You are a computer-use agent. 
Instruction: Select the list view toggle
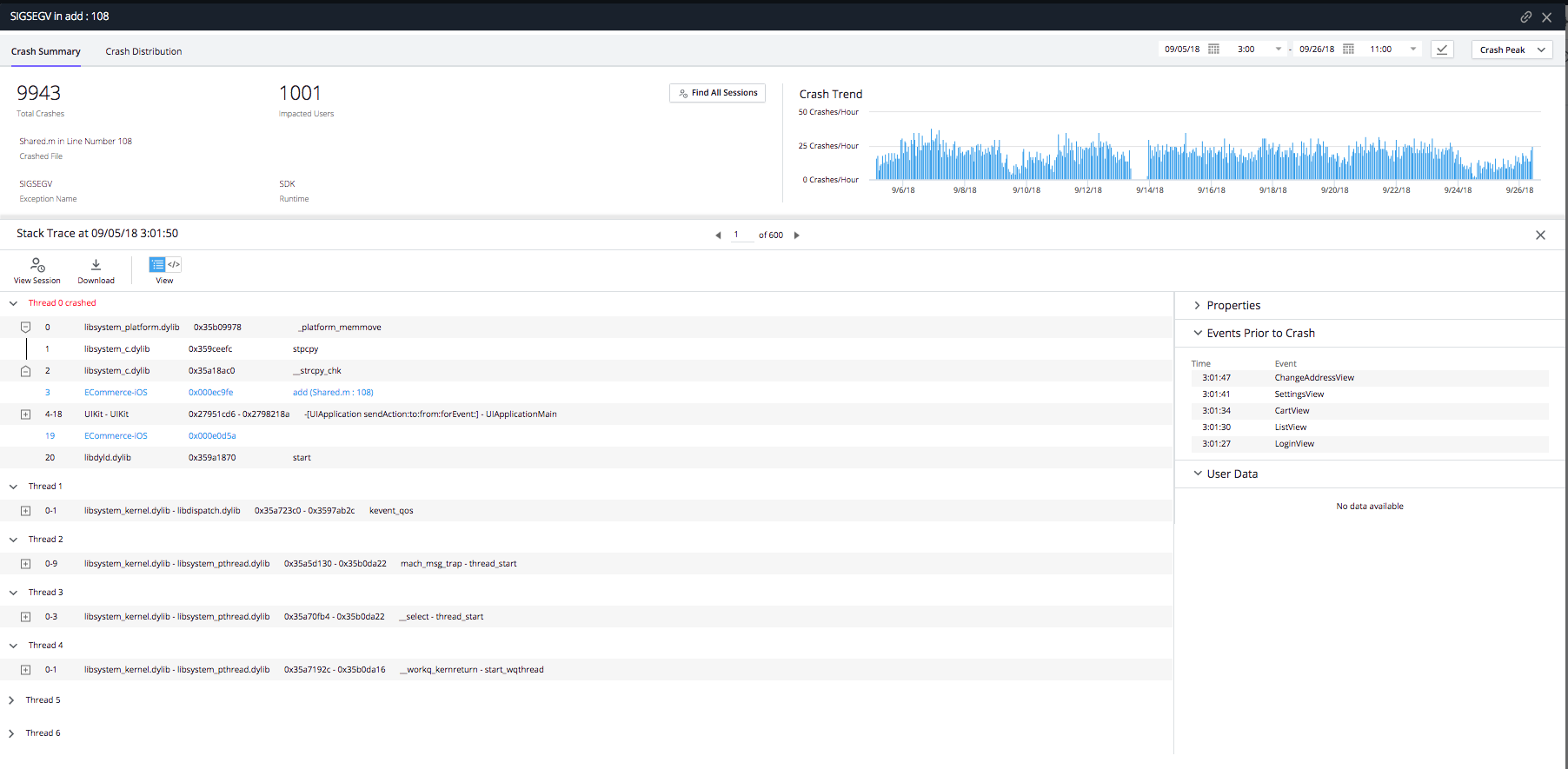157,264
